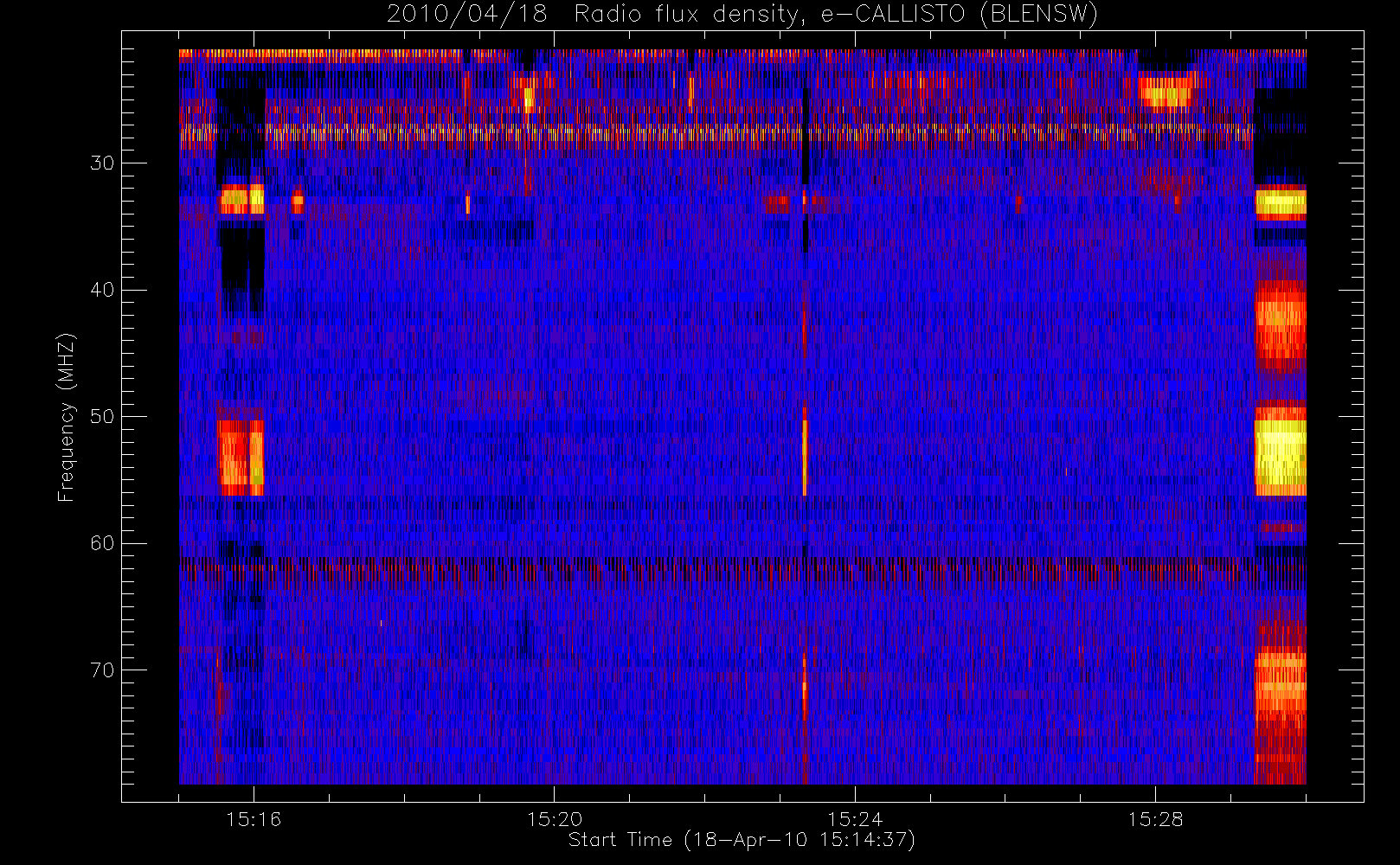This screenshot has height=865, width=1400.
Task: Click the 60 MHz frequency tick label
Action: tap(102, 543)
